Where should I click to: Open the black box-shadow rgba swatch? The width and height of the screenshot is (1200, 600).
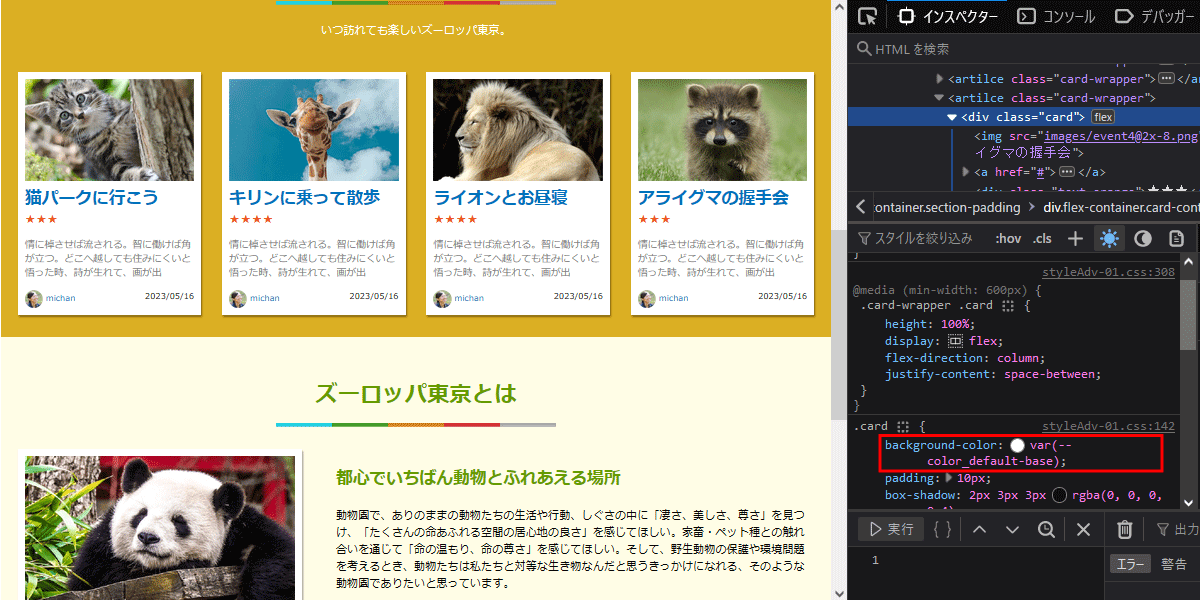1059,495
